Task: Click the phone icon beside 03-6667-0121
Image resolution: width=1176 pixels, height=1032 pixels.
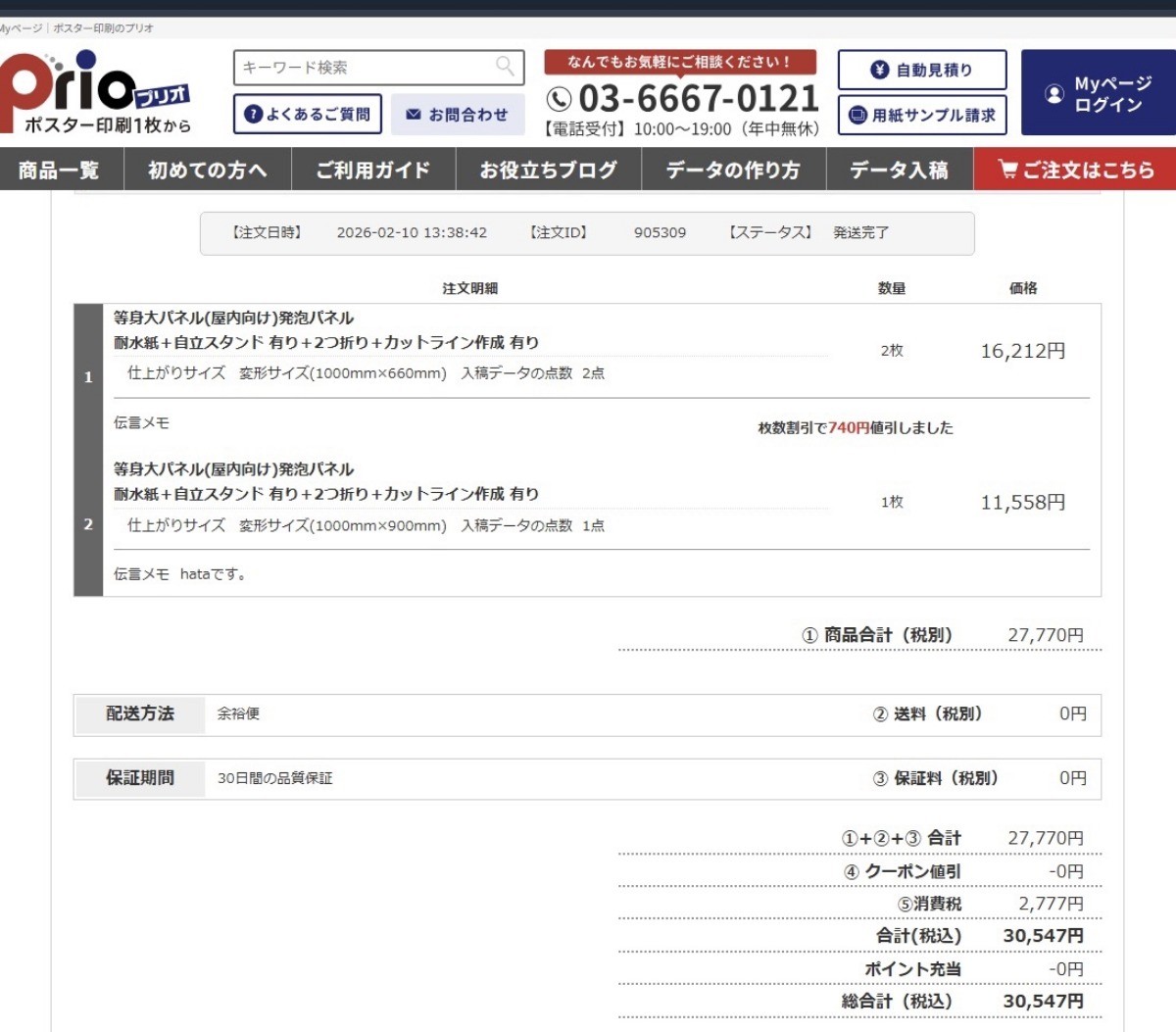Action: [559, 99]
